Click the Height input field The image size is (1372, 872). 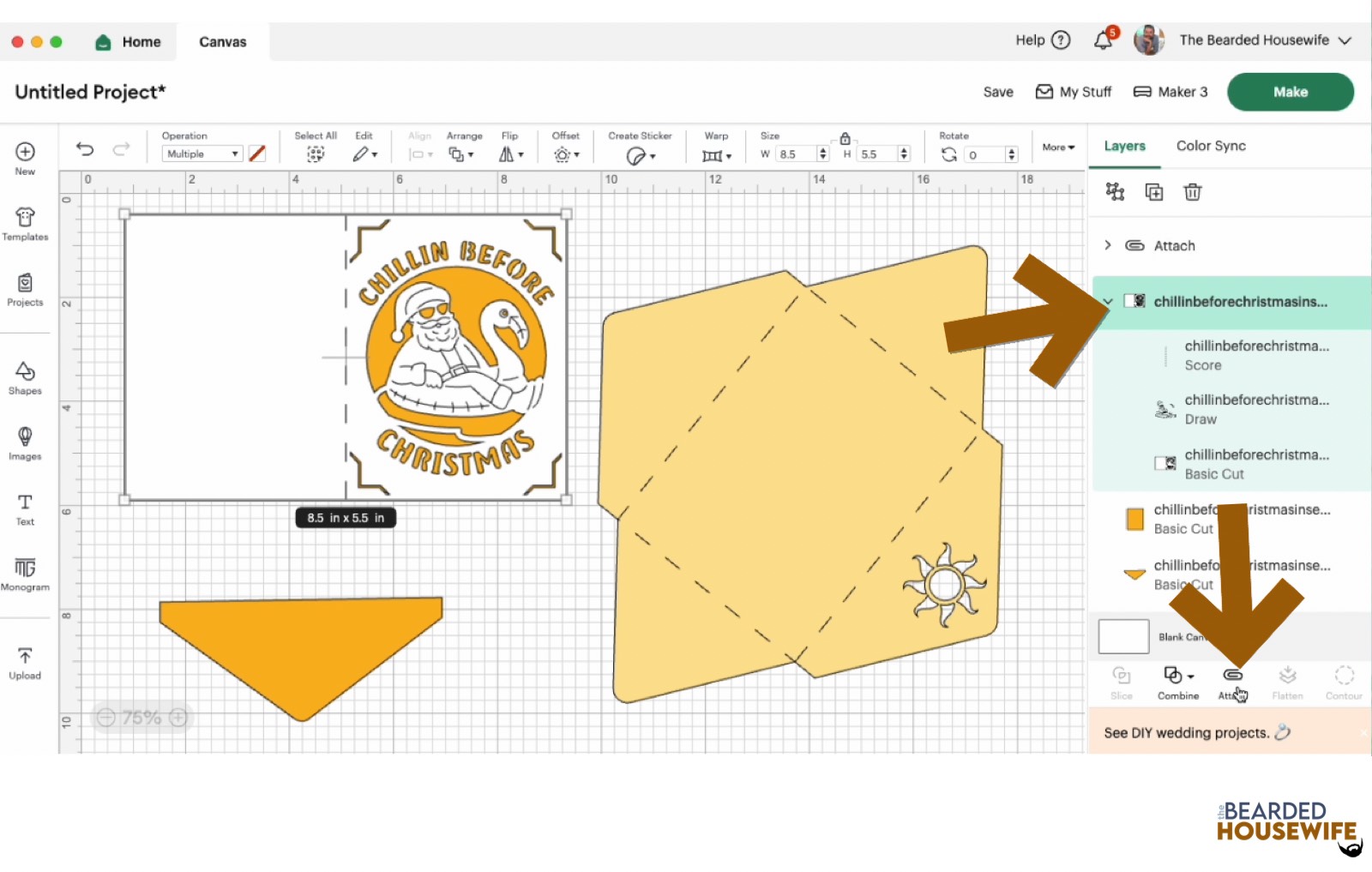[877, 154]
